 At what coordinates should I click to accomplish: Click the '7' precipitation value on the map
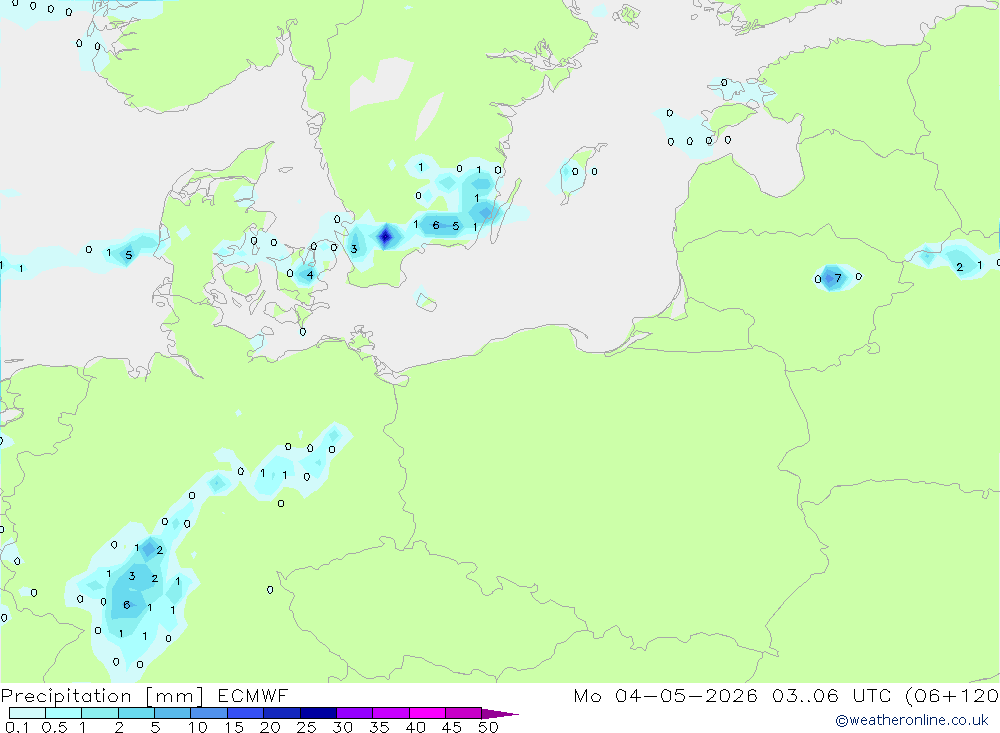(838, 278)
